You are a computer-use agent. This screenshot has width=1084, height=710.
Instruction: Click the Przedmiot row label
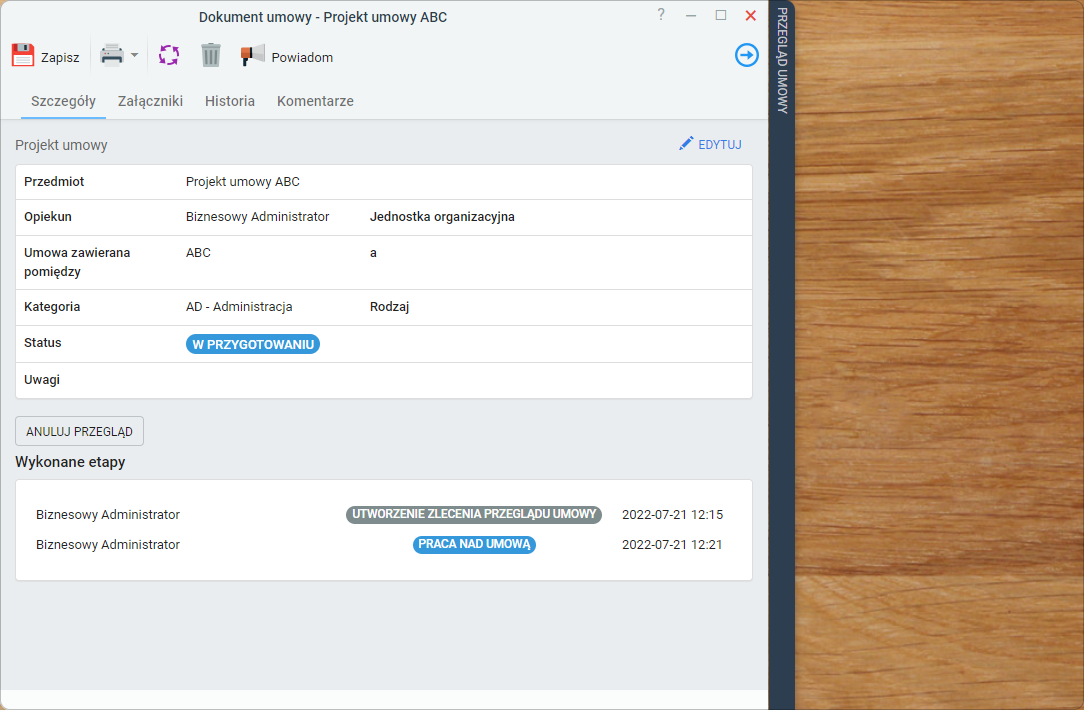(x=54, y=182)
